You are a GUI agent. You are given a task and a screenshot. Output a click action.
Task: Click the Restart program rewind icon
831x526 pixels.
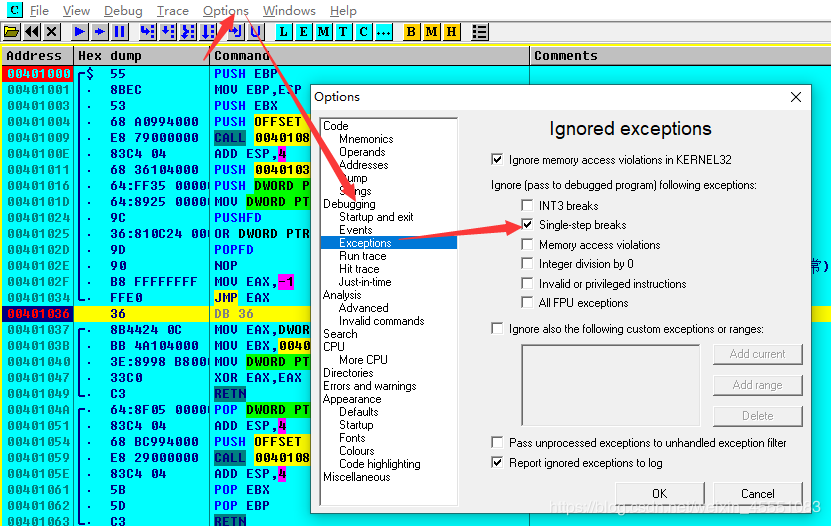(32, 32)
